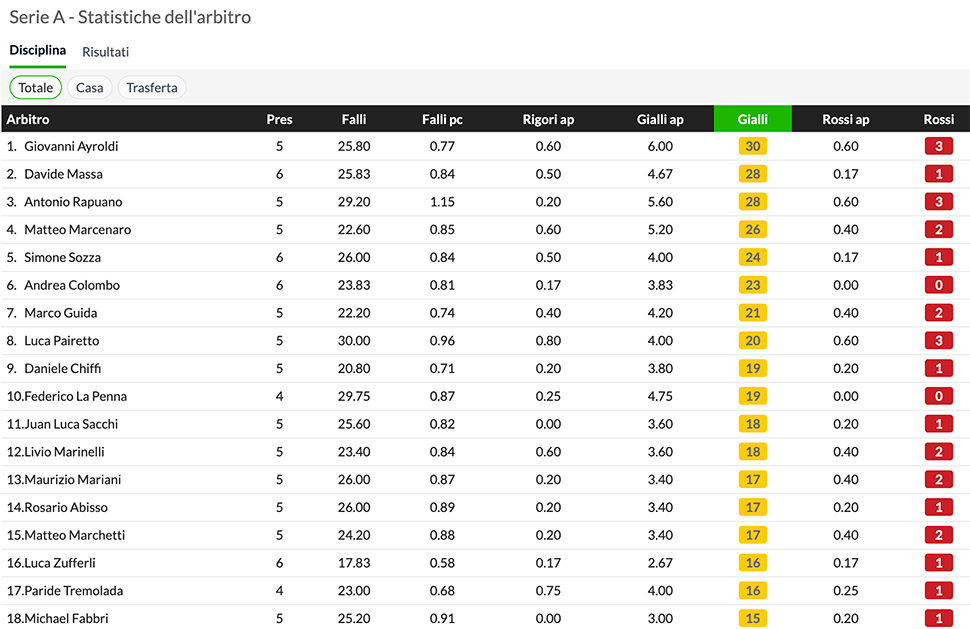
Task: Open the Disciplina tab
Action: pyautogui.click(x=38, y=51)
